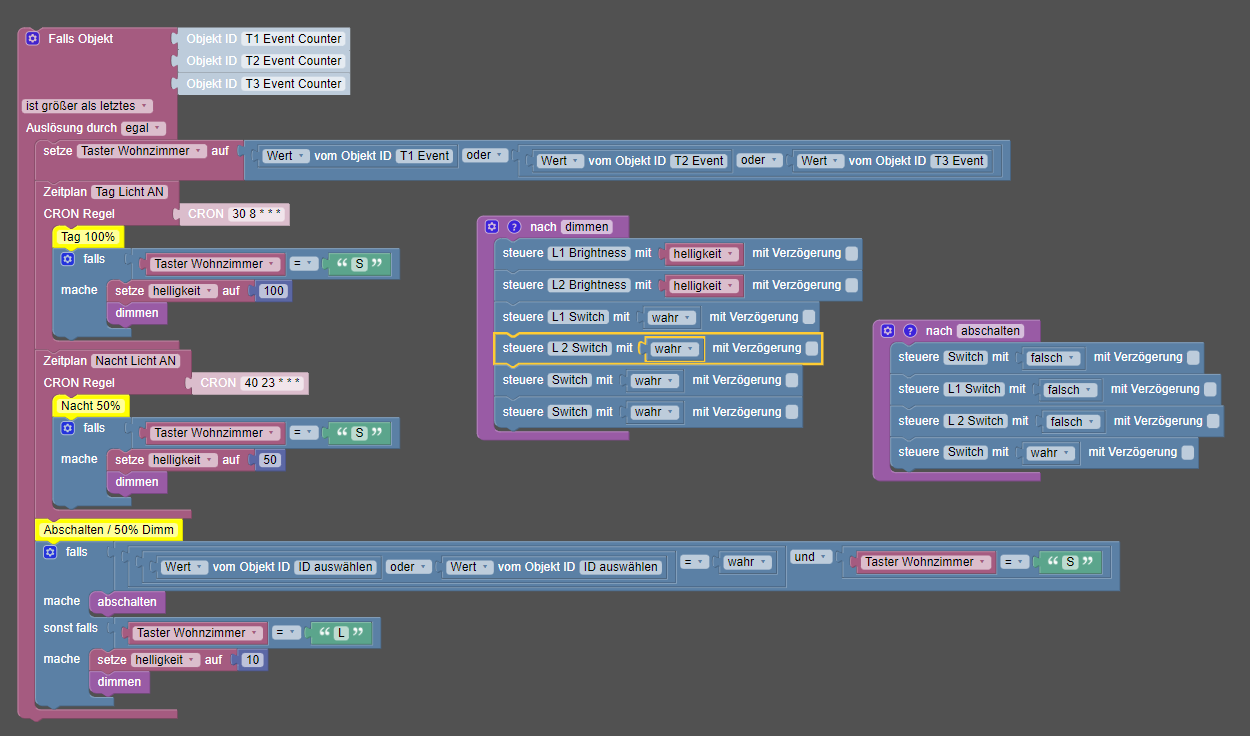Select yellow 'Tag 100%' comment
Image resolution: width=1250 pixels, height=736 pixels.
click(x=88, y=238)
